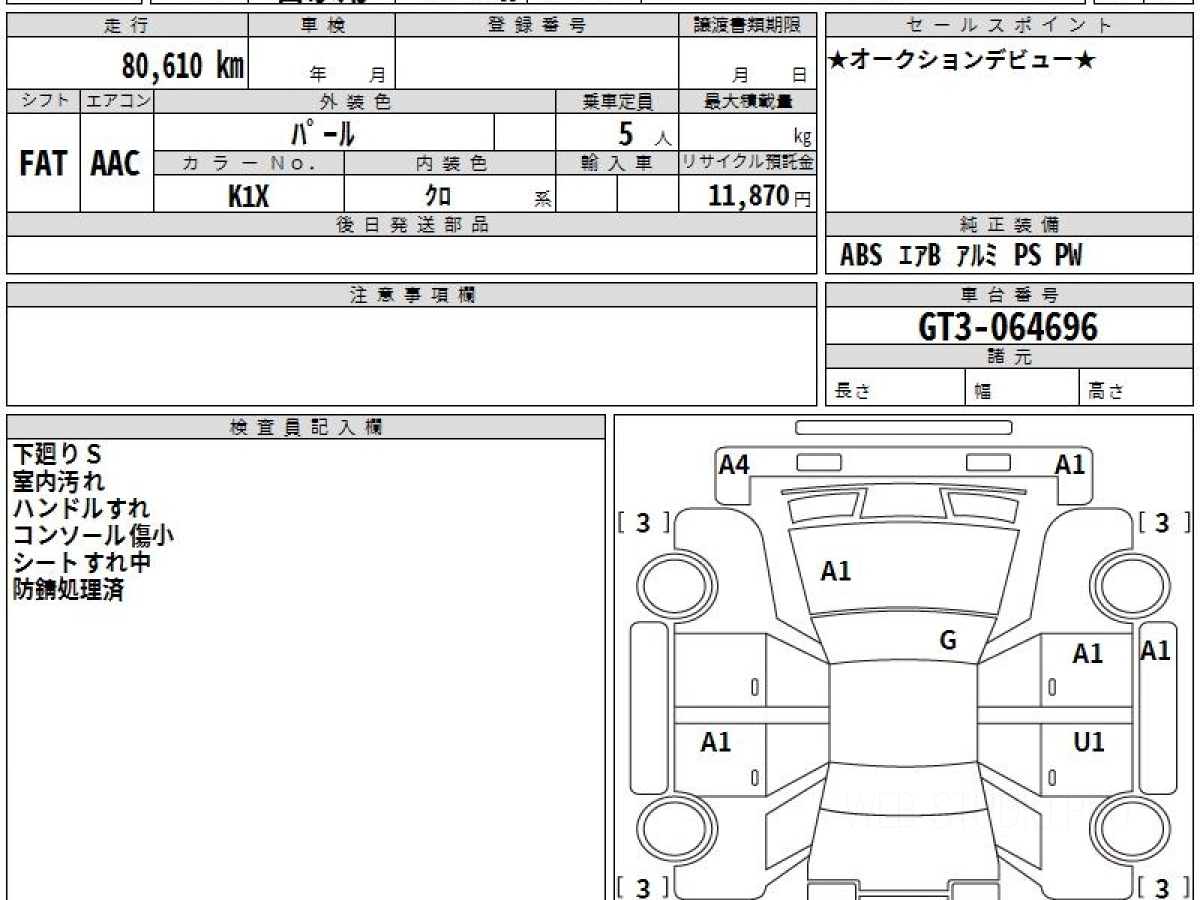1200x900 pixels.
Task: Click the シフト header cell
Action: [43, 102]
